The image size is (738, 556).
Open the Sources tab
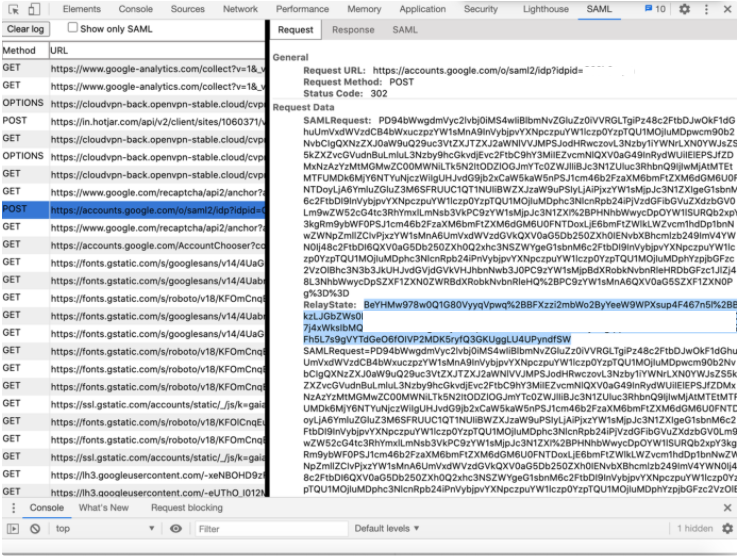pos(187,9)
